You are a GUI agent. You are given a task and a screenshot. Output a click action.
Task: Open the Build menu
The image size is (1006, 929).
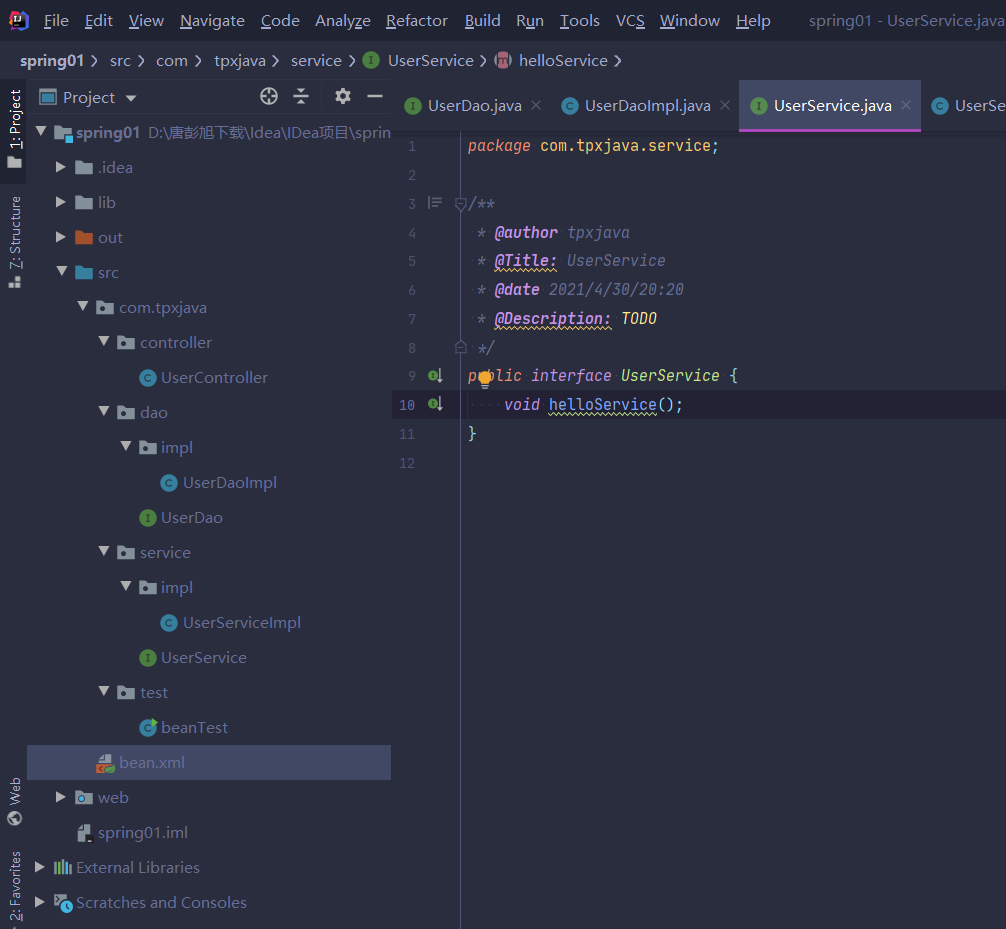[x=482, y=21]
